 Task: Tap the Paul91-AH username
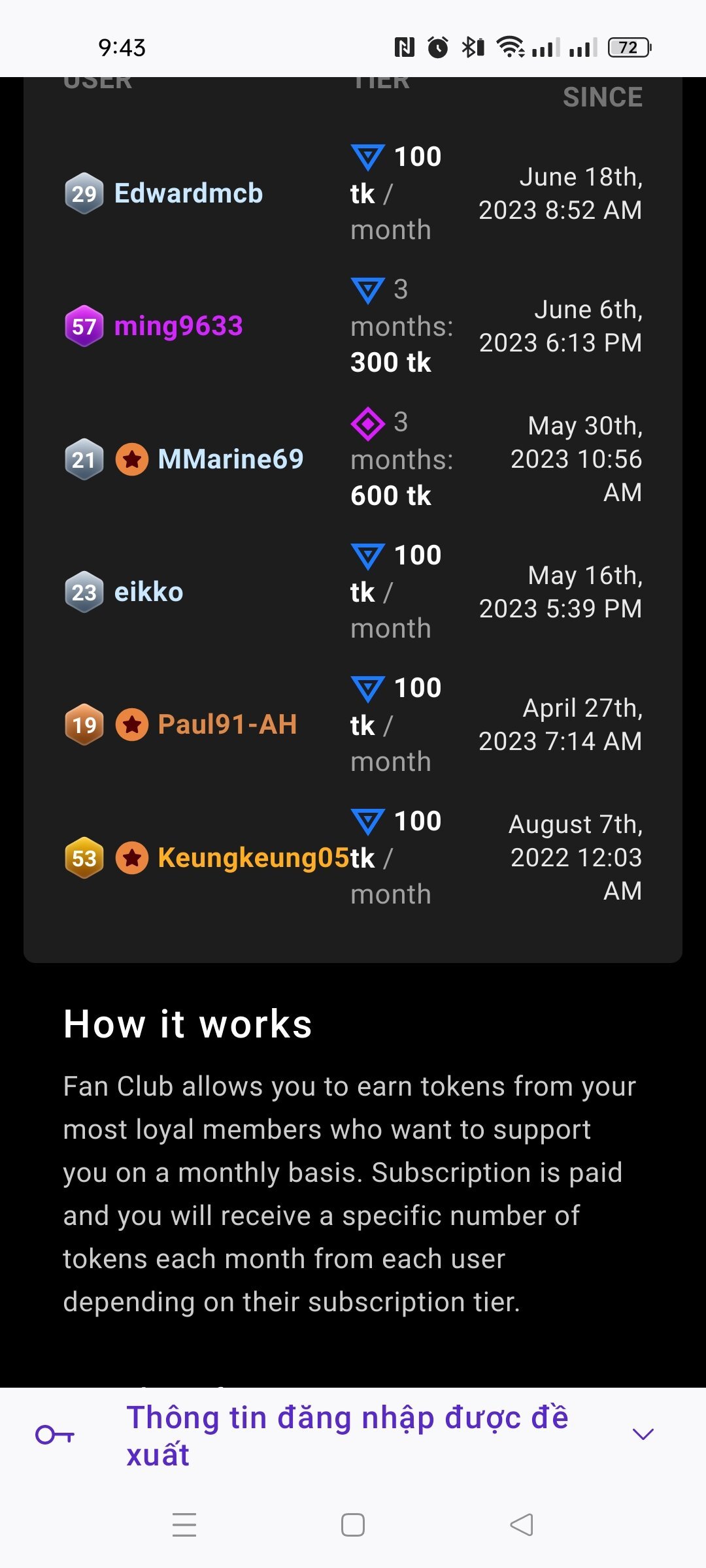point(227,725)
